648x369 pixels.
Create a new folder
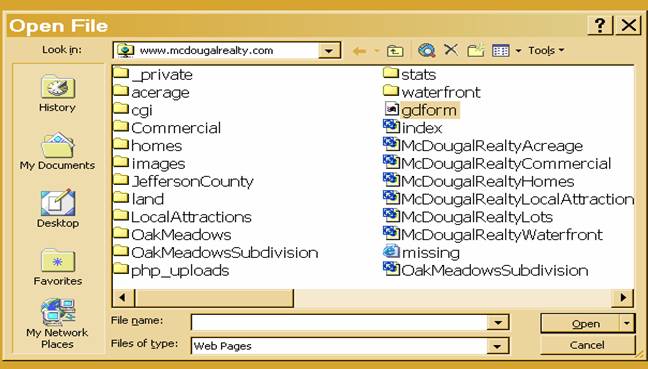pyautogui.click(x=476, y=50)
